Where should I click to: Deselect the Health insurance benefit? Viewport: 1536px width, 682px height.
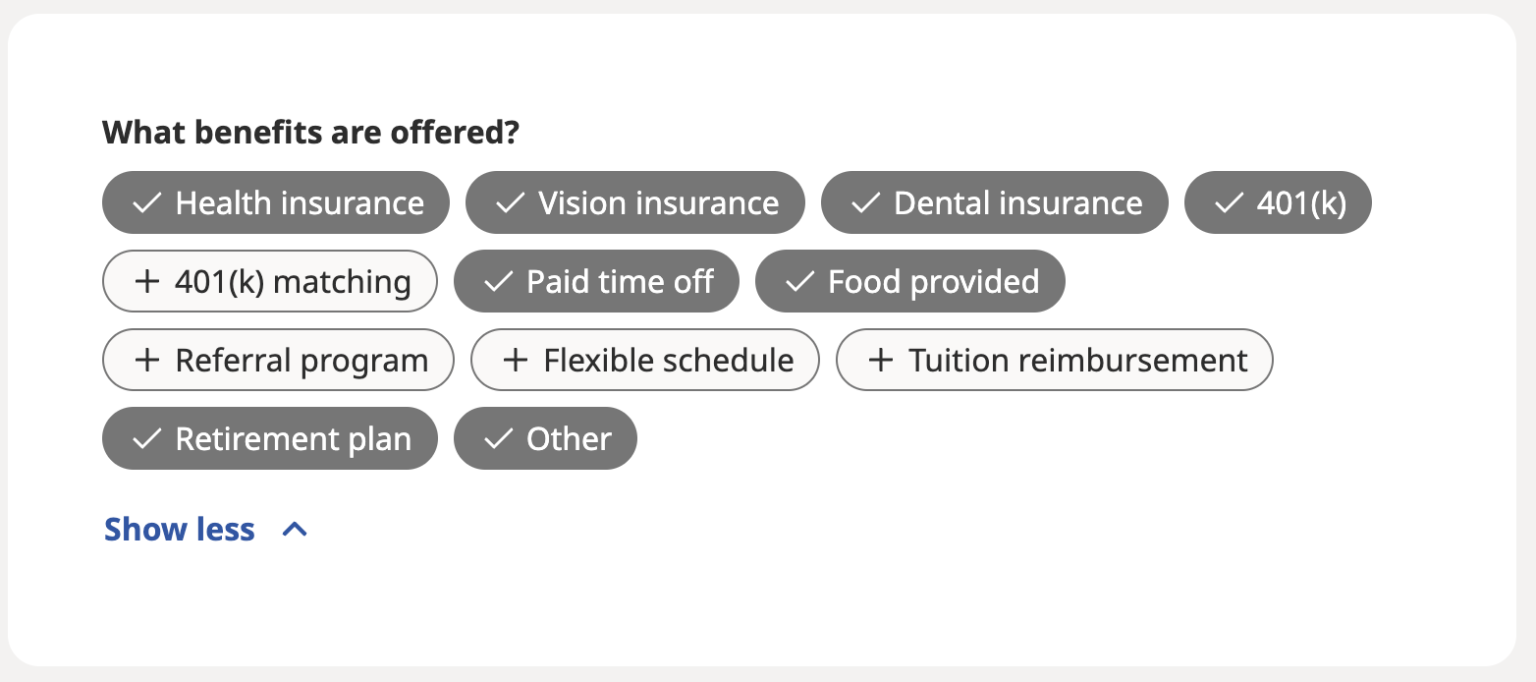click(276, 203)
